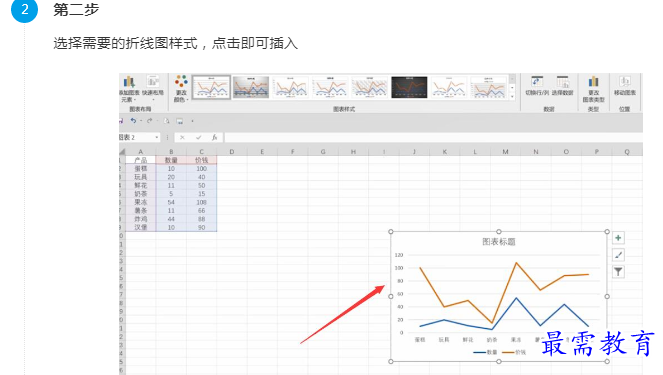This screenshot has width=663, height=375.
Task: Select column B header
Action: coord(171,151)
